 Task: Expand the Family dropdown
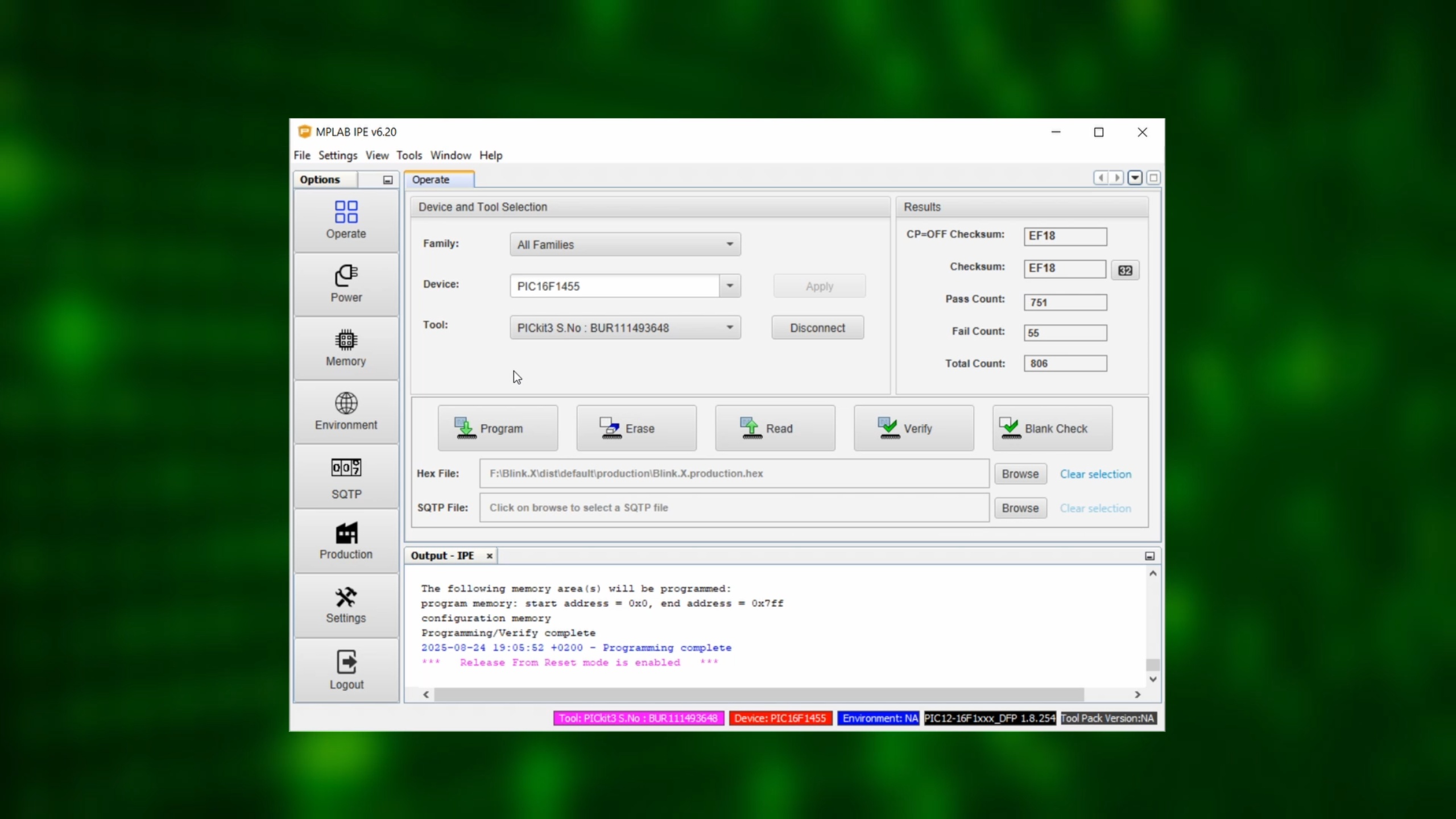point(730,245)
